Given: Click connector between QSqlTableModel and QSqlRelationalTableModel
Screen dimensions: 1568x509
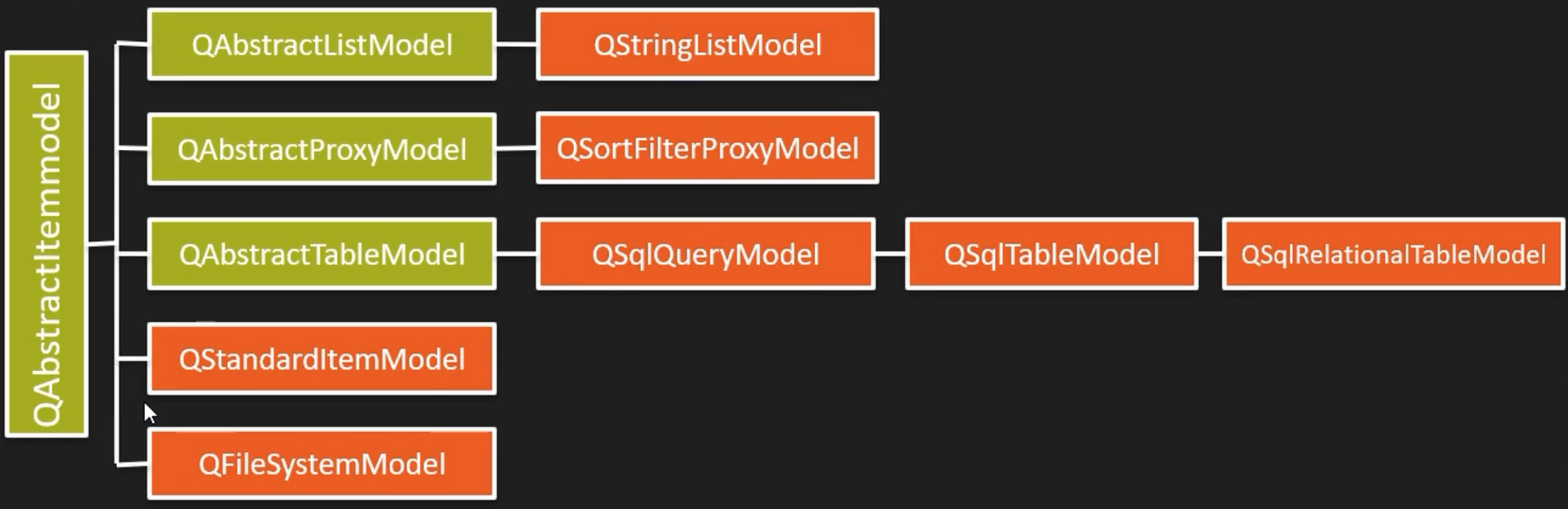Looking at the screenshot, I should 1210,253.
